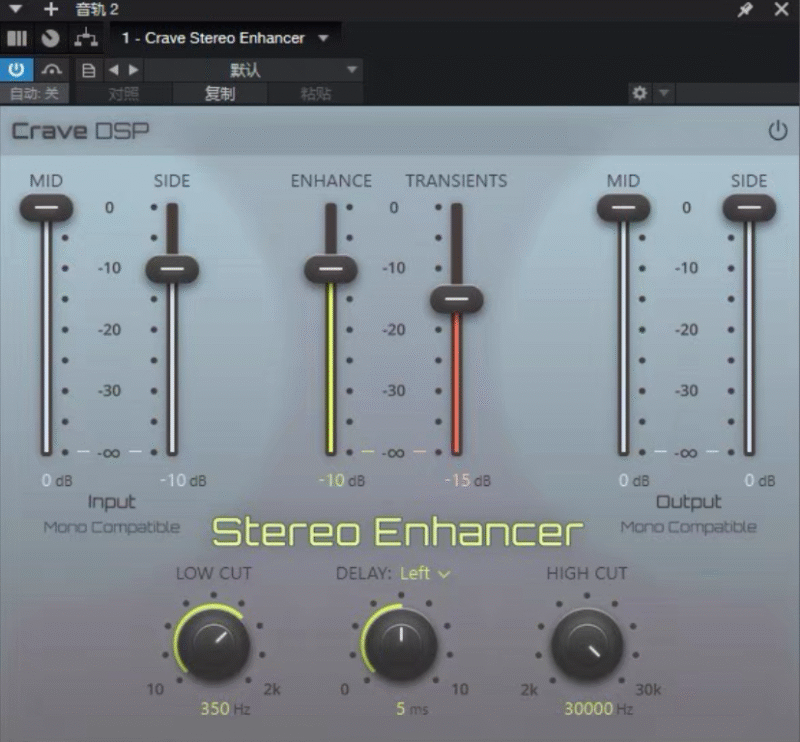Screen dimensions: 800x742
Task: Toggle the Crave DSP power button
Action: (x=779, y=130)
